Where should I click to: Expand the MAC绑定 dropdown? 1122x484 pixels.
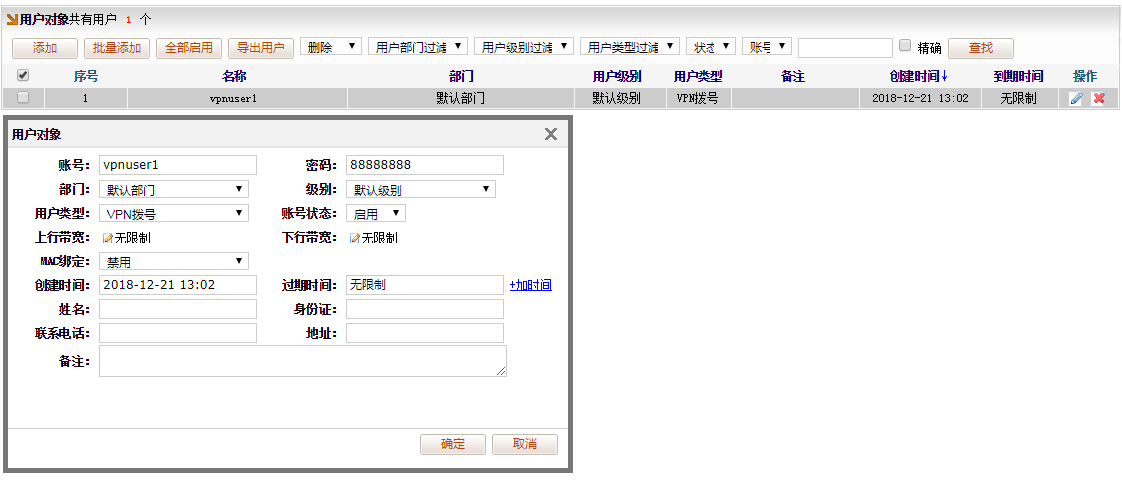pos(173,261)
